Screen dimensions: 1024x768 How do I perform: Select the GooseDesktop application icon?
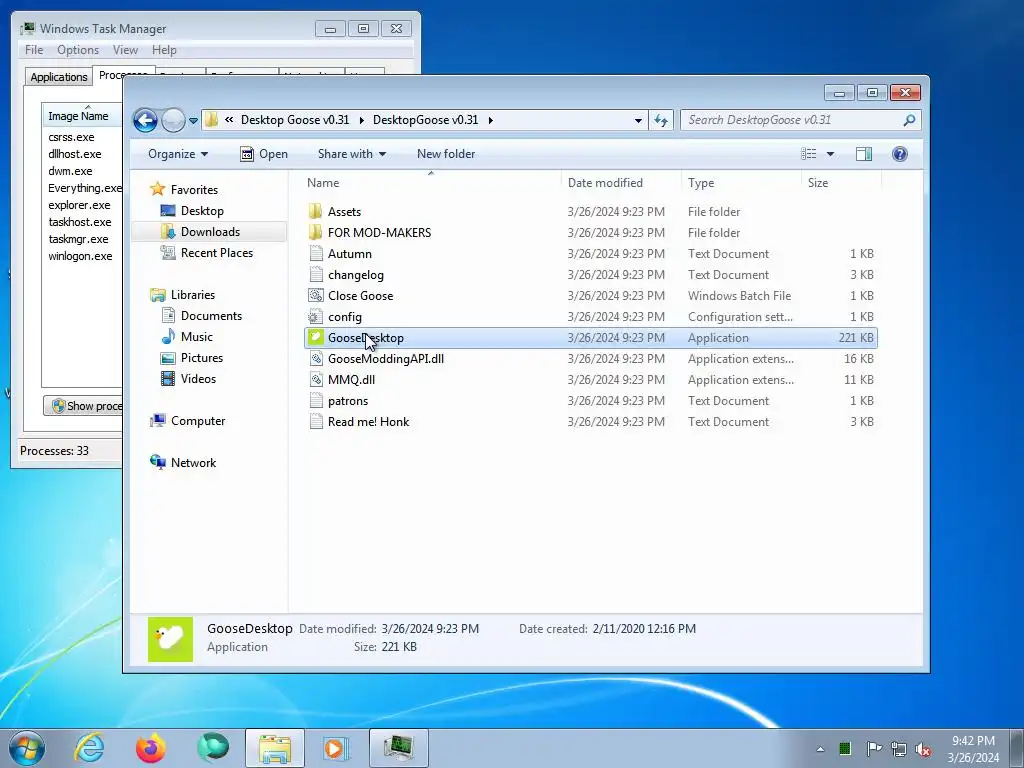coord(315,338)
